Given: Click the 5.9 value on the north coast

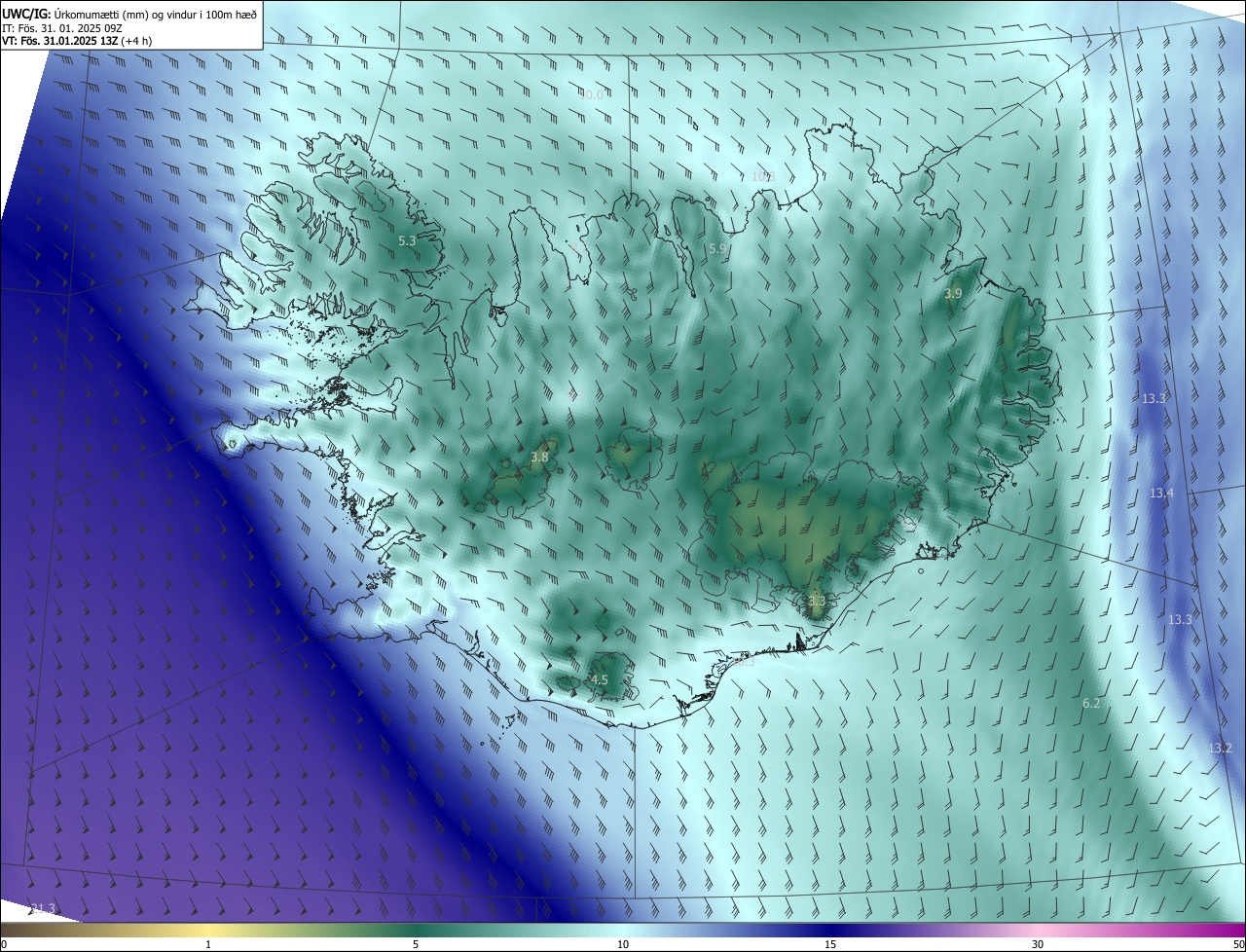Looking at the screenshot, I should point(717,249).
